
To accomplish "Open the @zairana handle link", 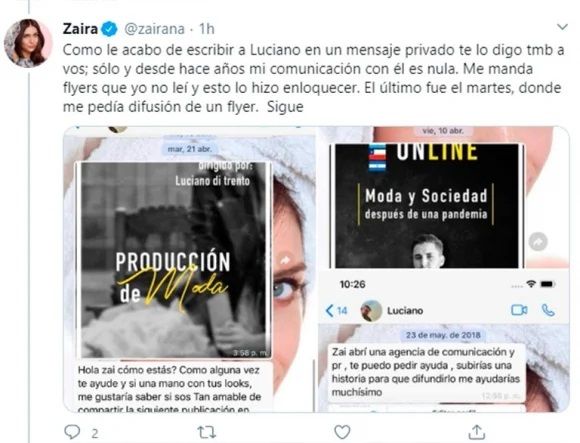I will tap(154, 29).
